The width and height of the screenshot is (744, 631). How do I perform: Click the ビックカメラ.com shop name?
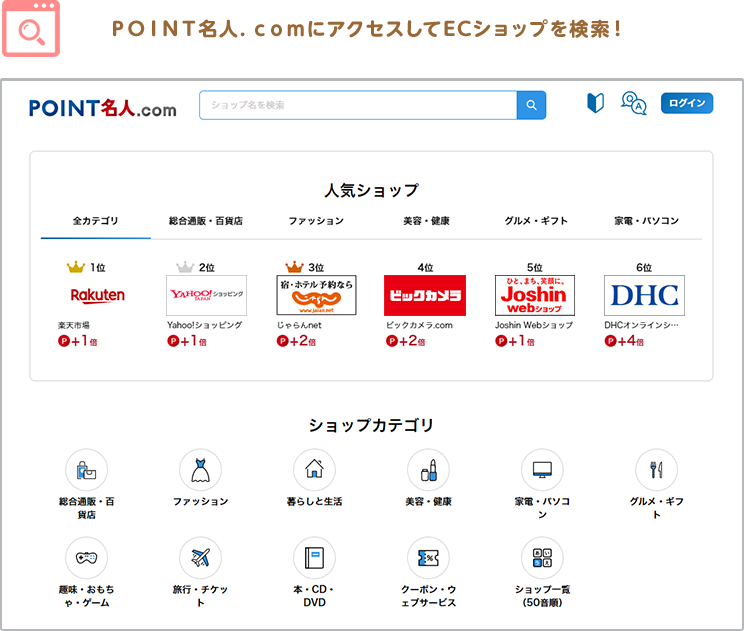[419, 325]
